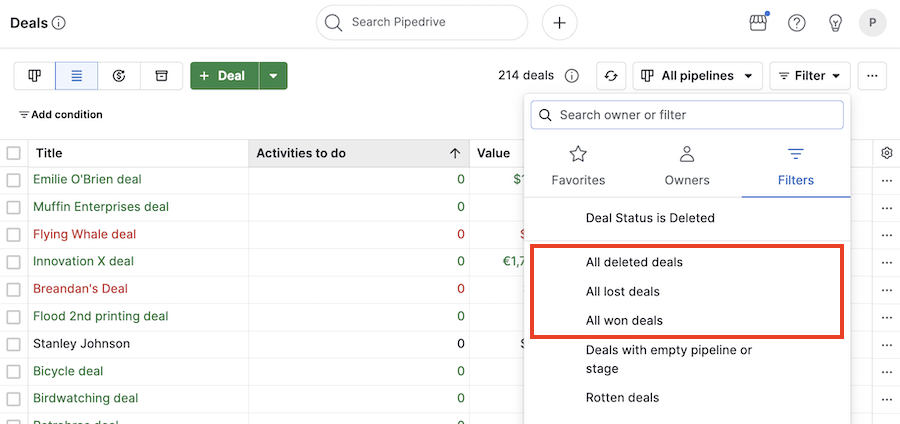This screenshot has height=424, width=900.
Task: Open the archive view icon
Action: coord(161,76)
